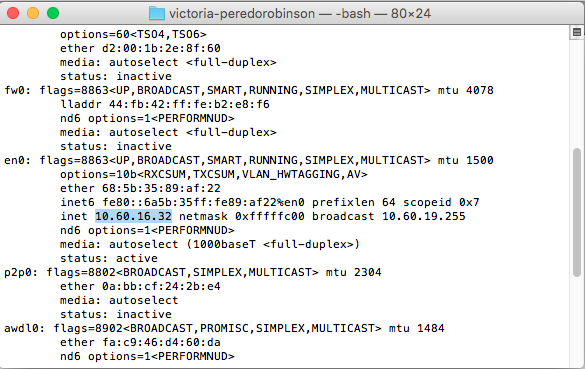The image size is (585, 369).
Task: Click the en0 MAC address 68:5b:35:89:af:22
Action: pos(161,188)
